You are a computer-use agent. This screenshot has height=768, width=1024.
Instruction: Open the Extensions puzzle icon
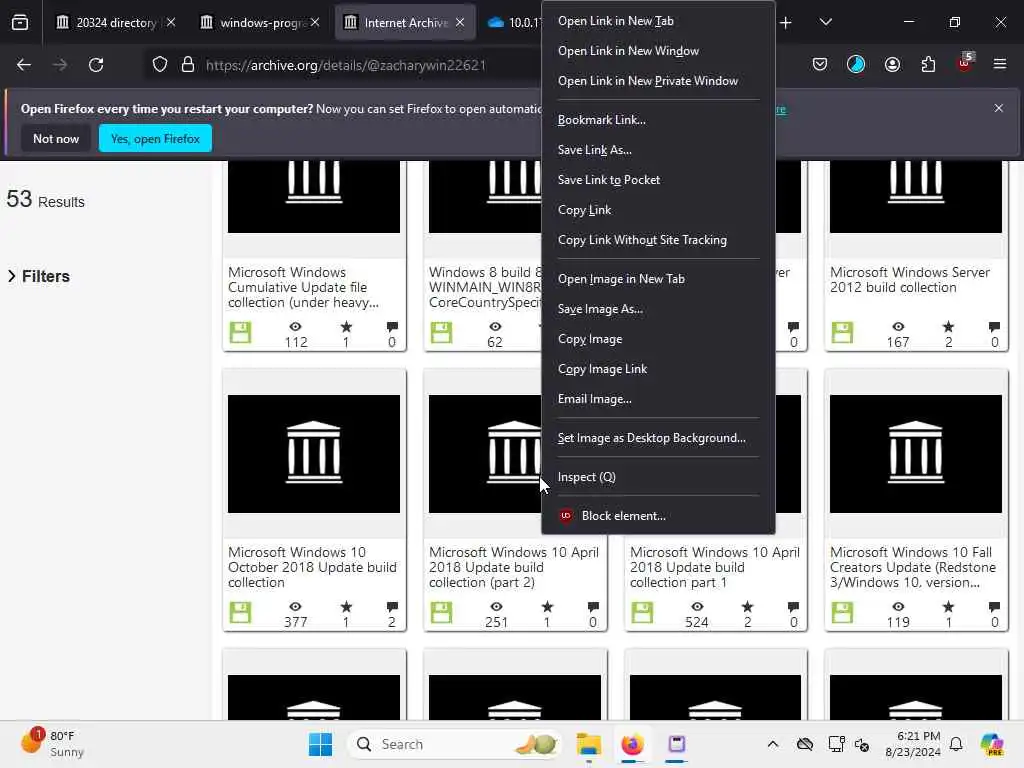pos(928,64)
